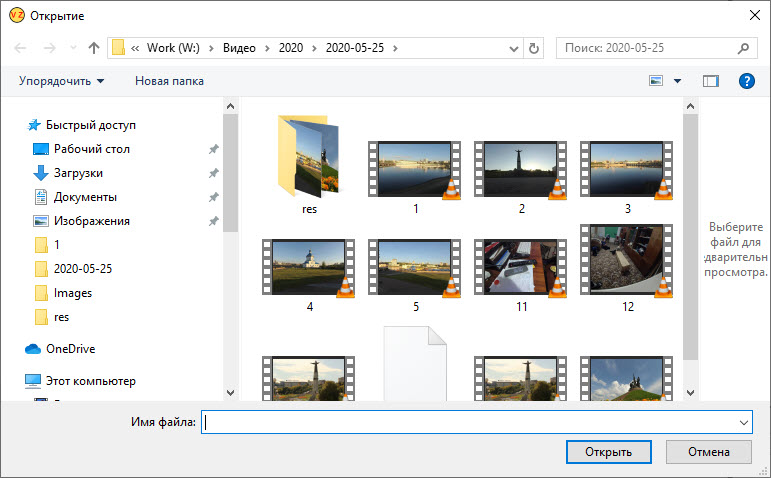Click the search magnifier icon
This screenshot has width=771, height=478.
[743, 48]
